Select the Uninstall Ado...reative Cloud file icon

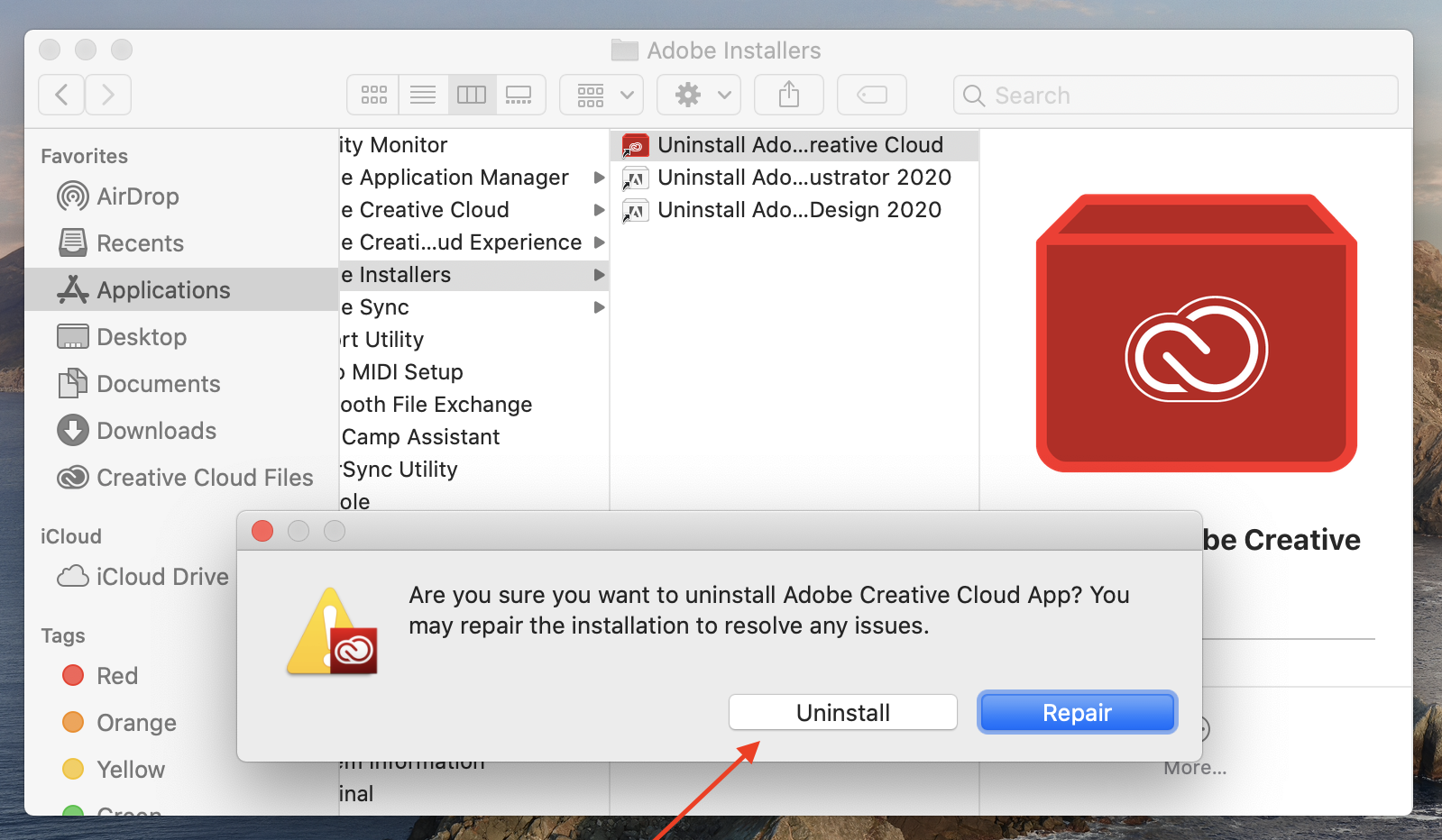point(635,145)
